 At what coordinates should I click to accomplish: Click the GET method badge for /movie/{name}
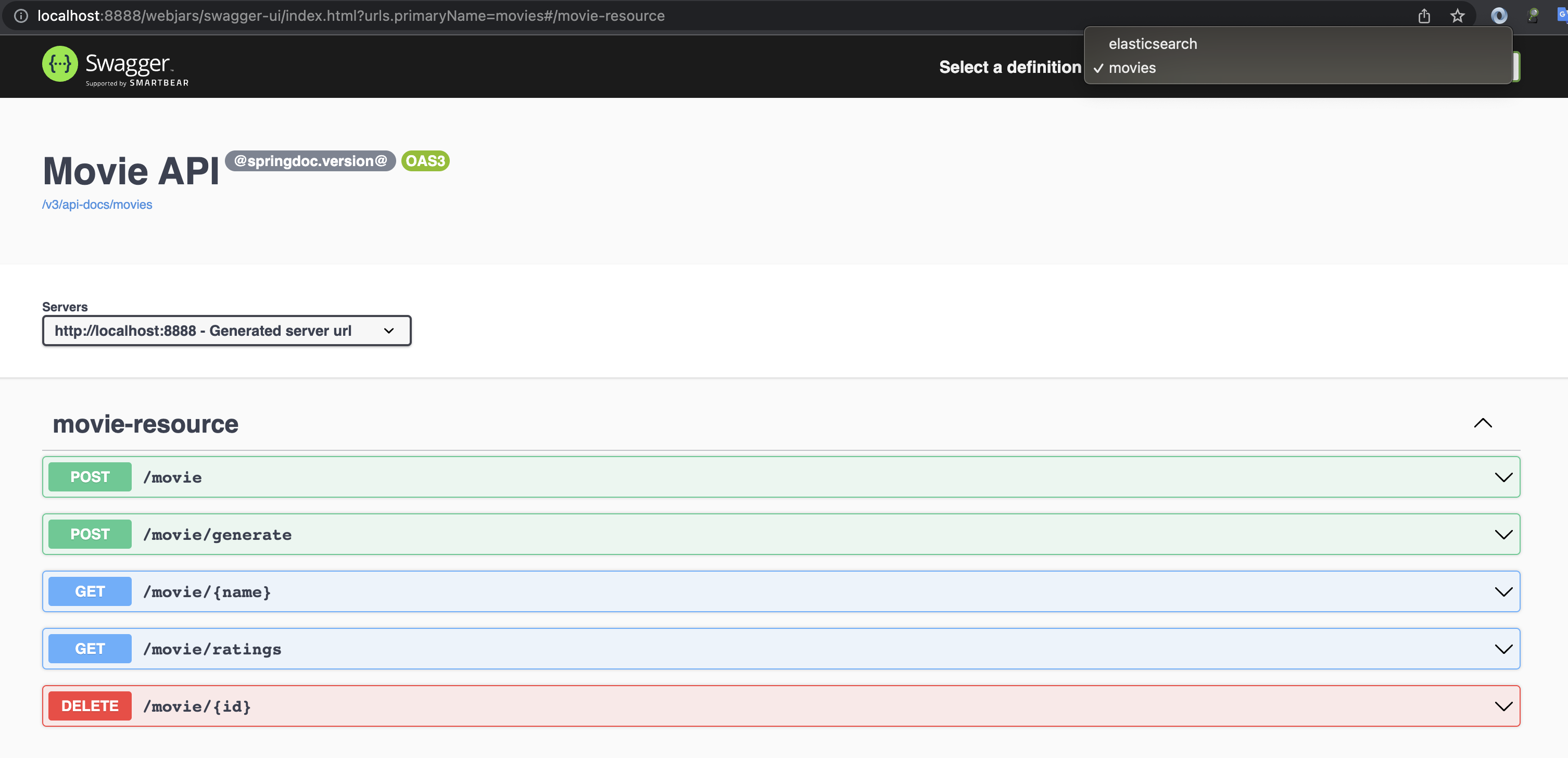[90, 591]
